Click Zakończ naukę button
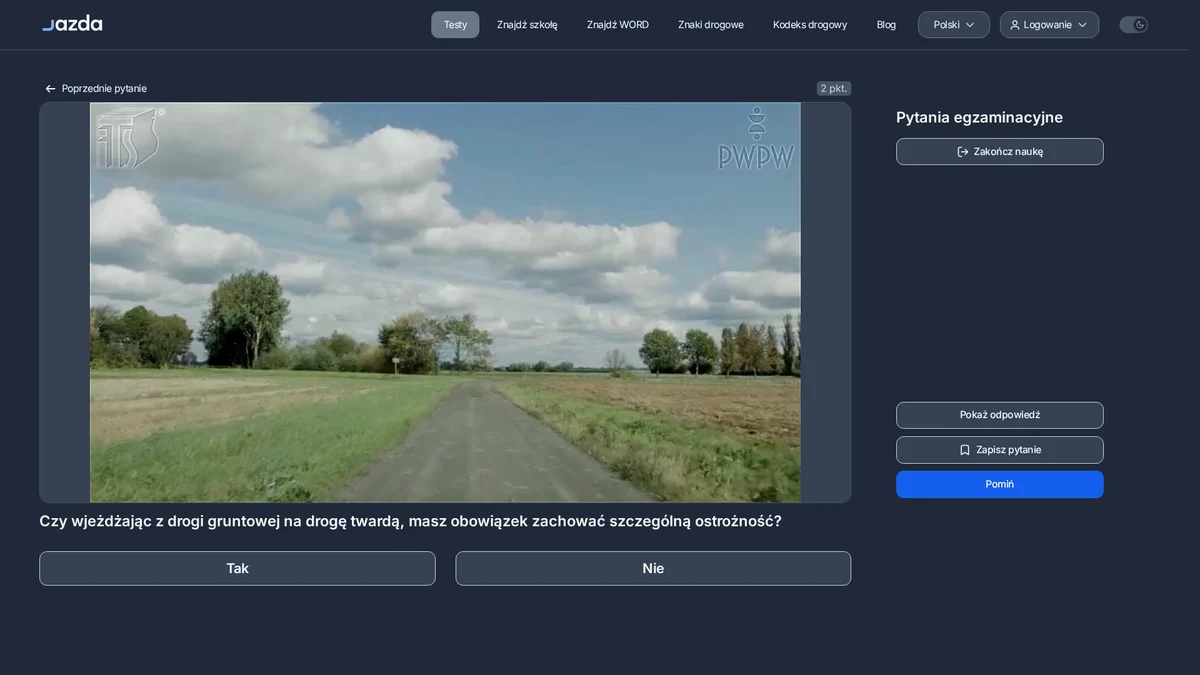 1000,152
